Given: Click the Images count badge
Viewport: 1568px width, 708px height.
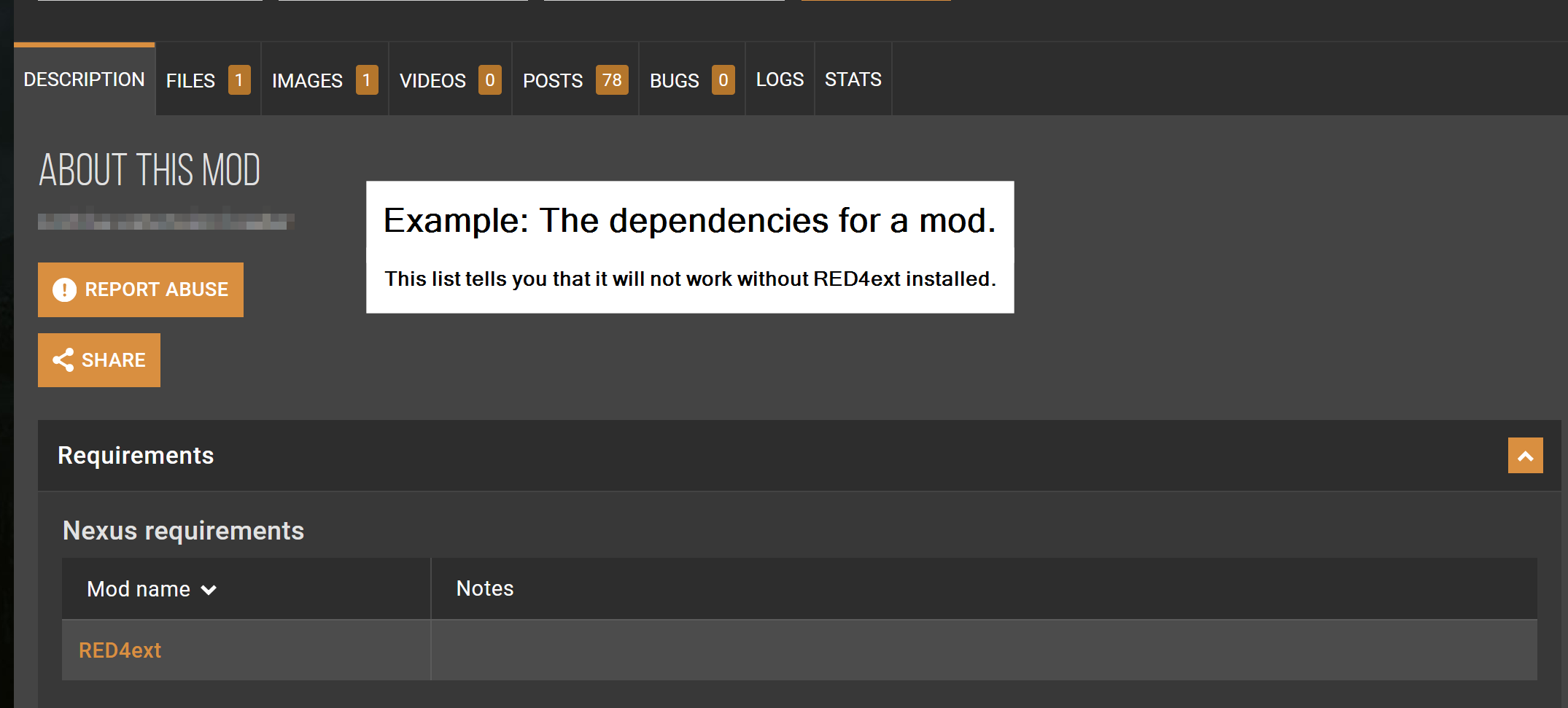Looking at the screenshot, I should [x=367, y=80].
